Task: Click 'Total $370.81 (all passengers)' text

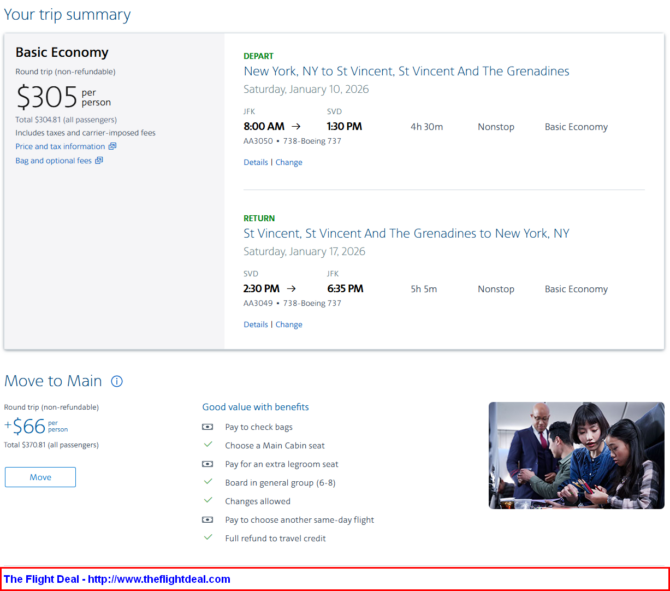Action: coord(51,445)
